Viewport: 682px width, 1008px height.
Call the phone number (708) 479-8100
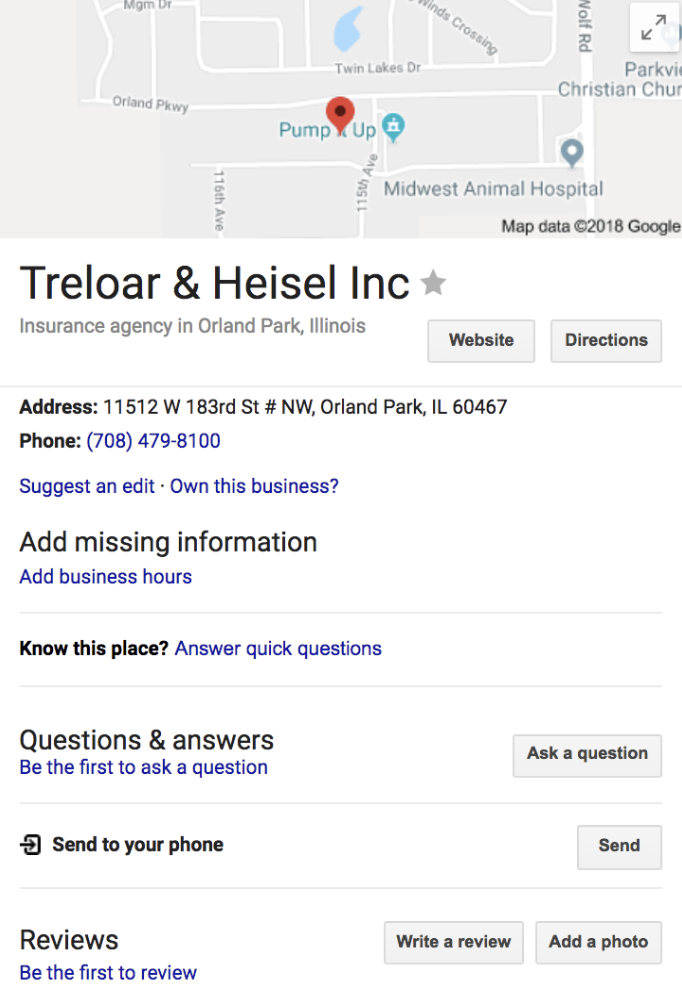(x=152, y=440)
